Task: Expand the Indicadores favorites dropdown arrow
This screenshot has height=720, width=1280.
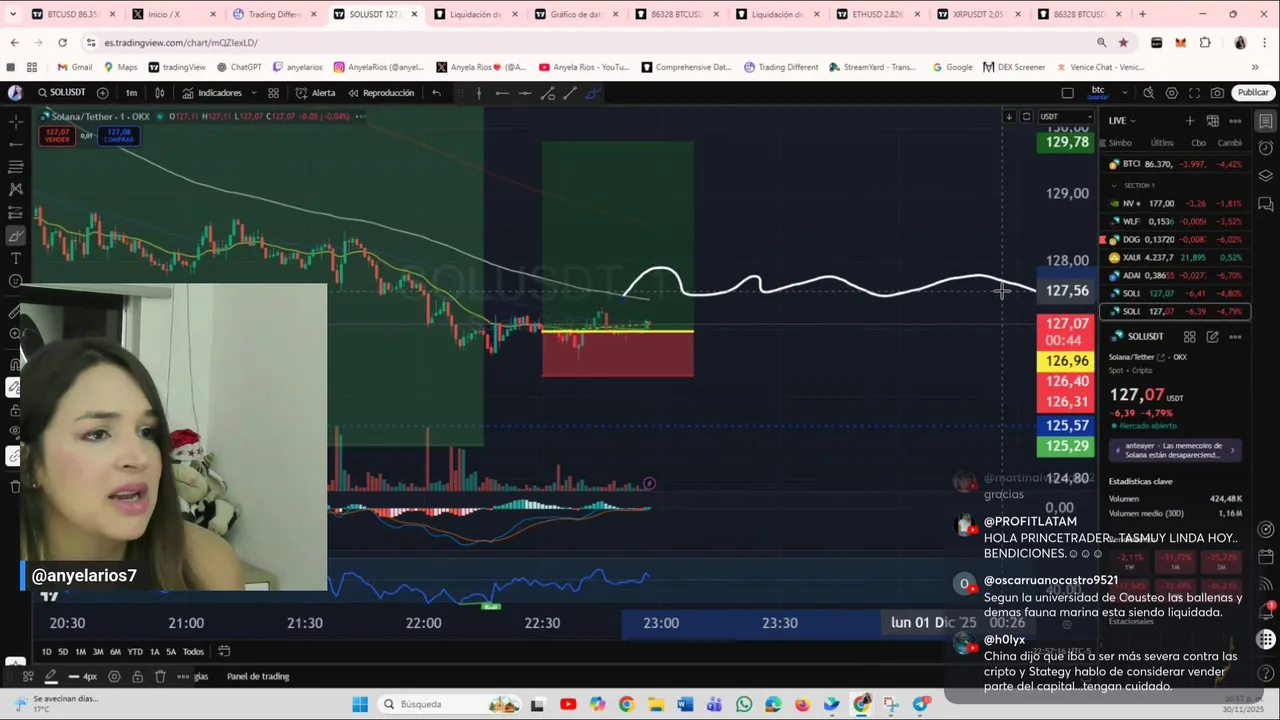Action: 253,92
